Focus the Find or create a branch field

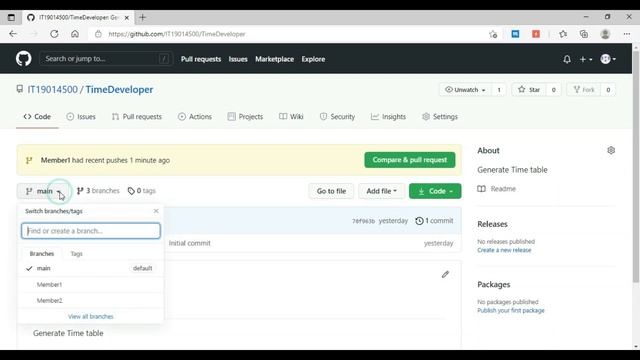(x=91, y=231)
